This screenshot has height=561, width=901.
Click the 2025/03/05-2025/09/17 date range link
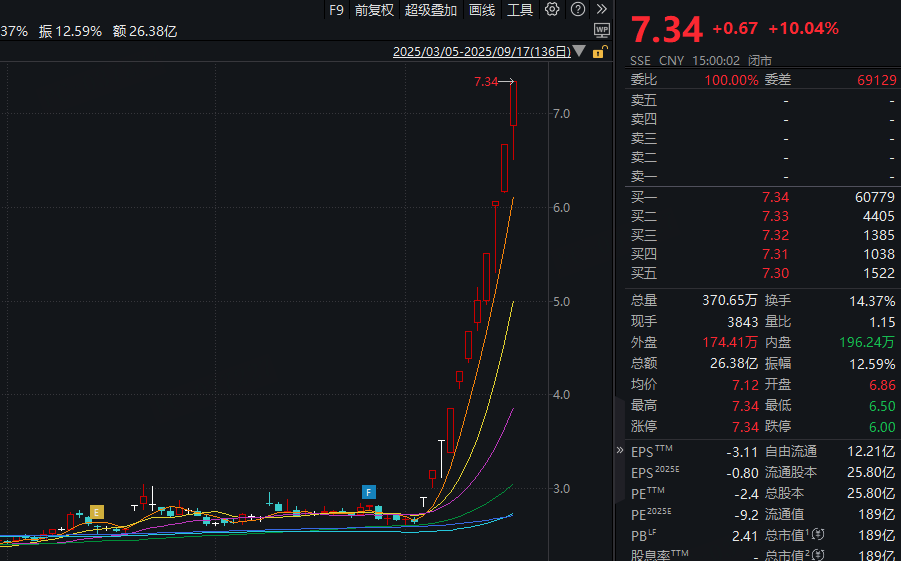tap(481, 52)
